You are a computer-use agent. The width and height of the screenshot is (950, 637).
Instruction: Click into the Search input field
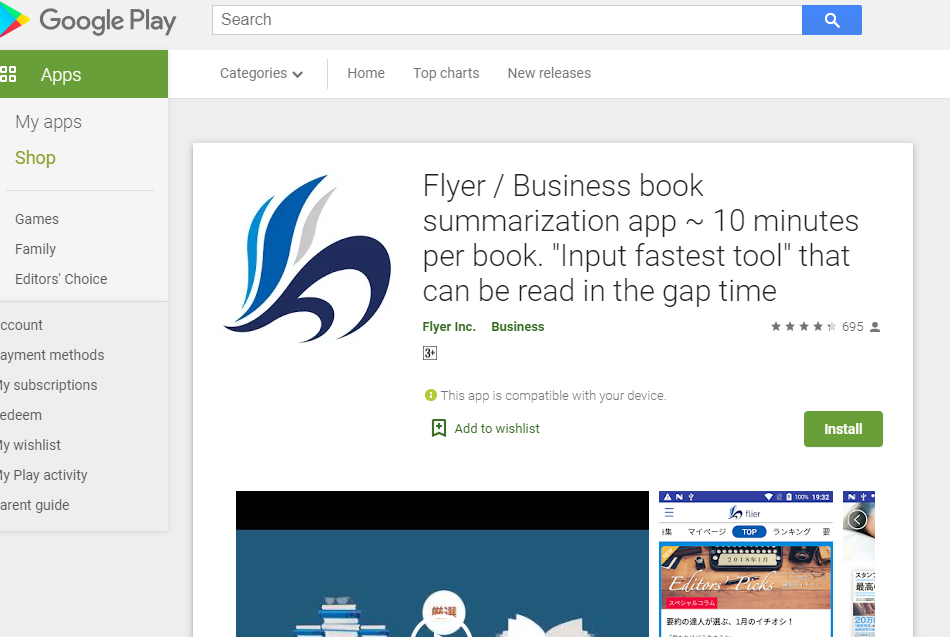point(507,20)
